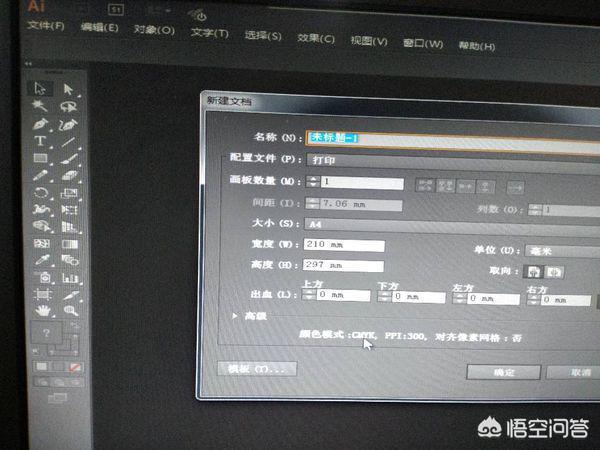The image size is (600, 450).
Task: Click the 确定 OK button
Action: (x=504, y=372)
